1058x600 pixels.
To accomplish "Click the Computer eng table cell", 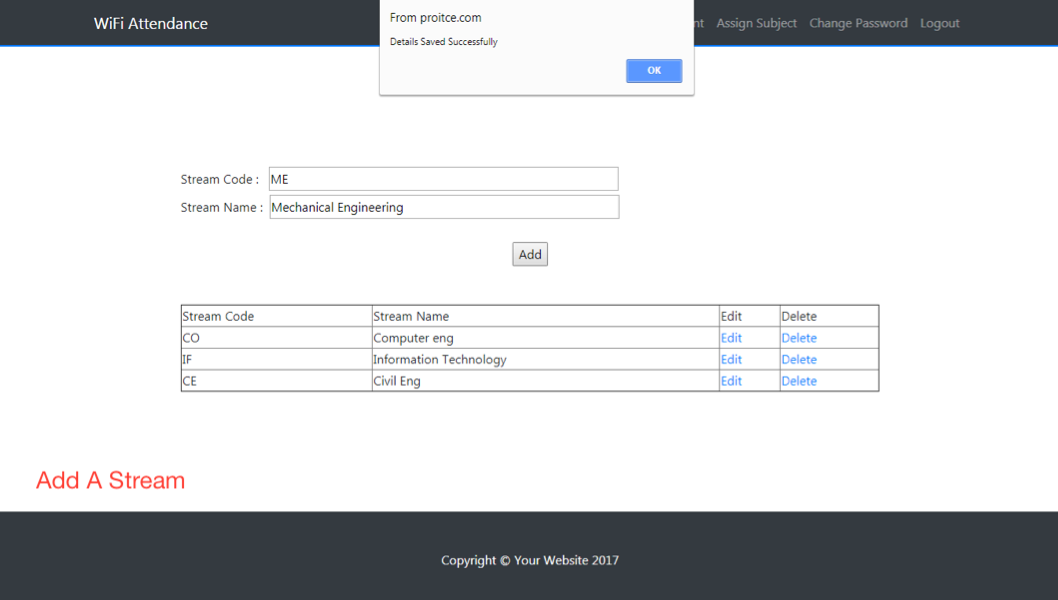I will [413, 338].
